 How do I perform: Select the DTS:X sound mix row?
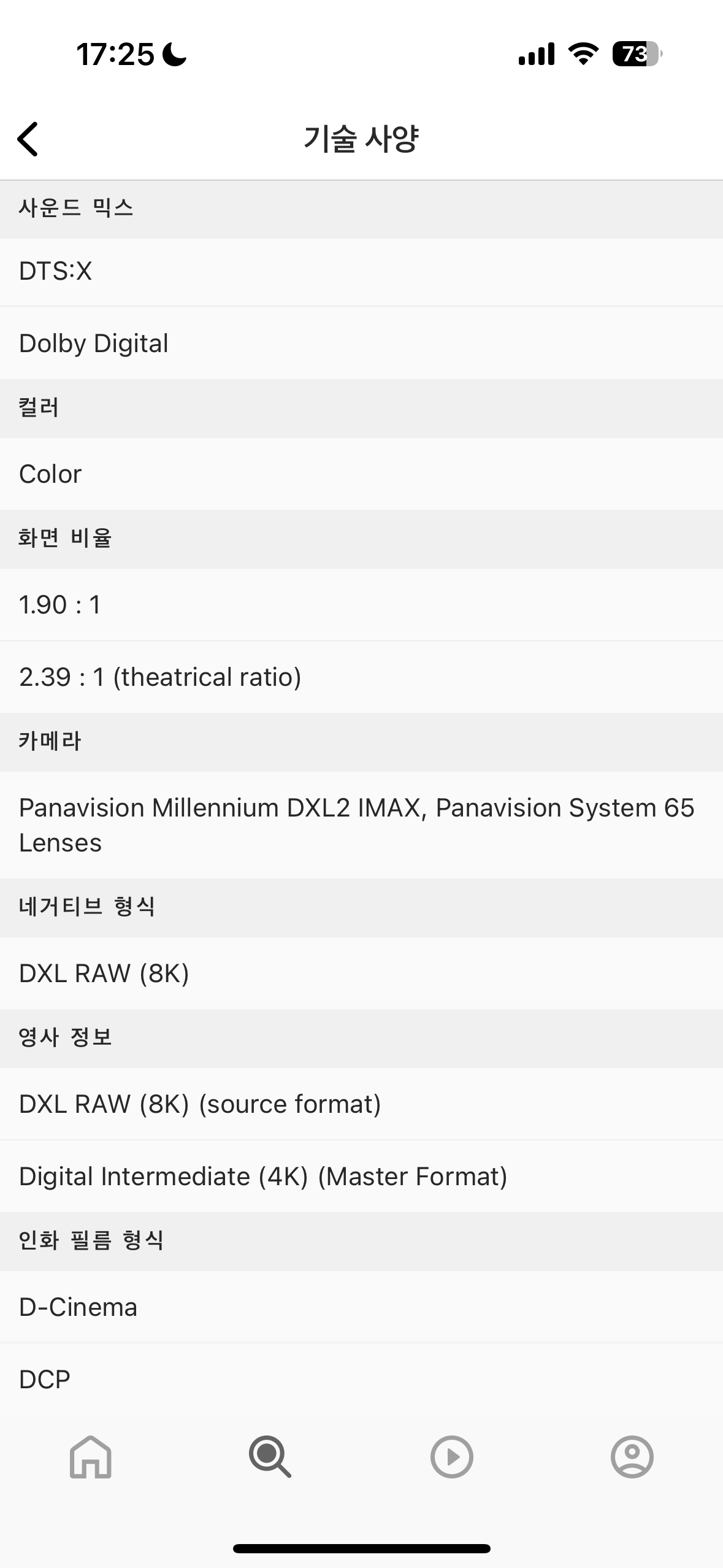pyautogui.click(x=361, y=271)
